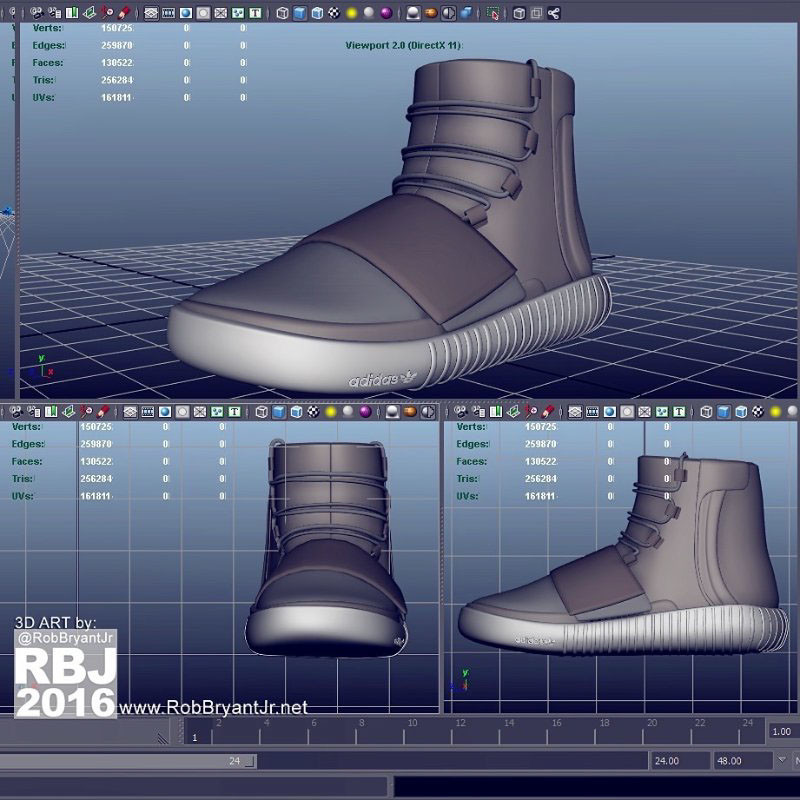Click UVs count 161811 in bottom-right panel

541,496
